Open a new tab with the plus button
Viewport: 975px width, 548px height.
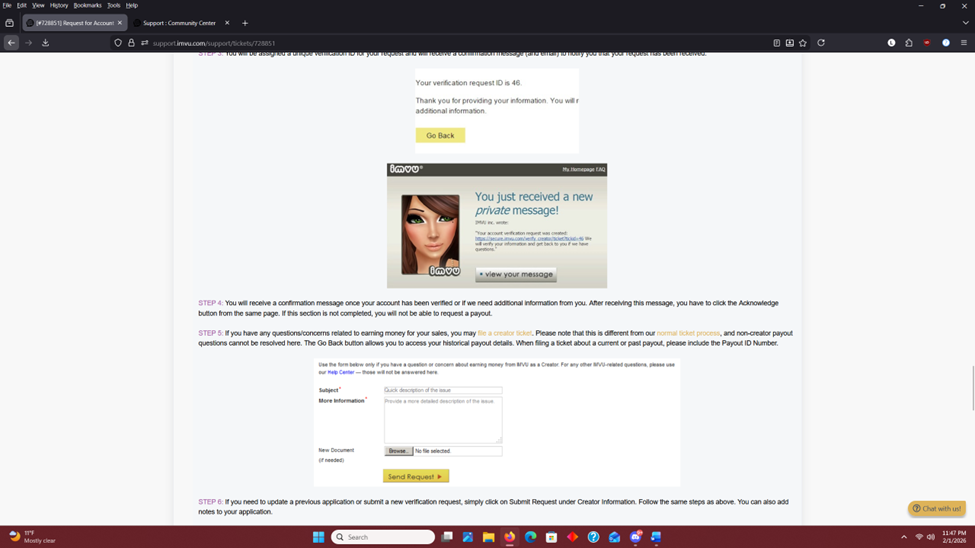coord(245,23)
